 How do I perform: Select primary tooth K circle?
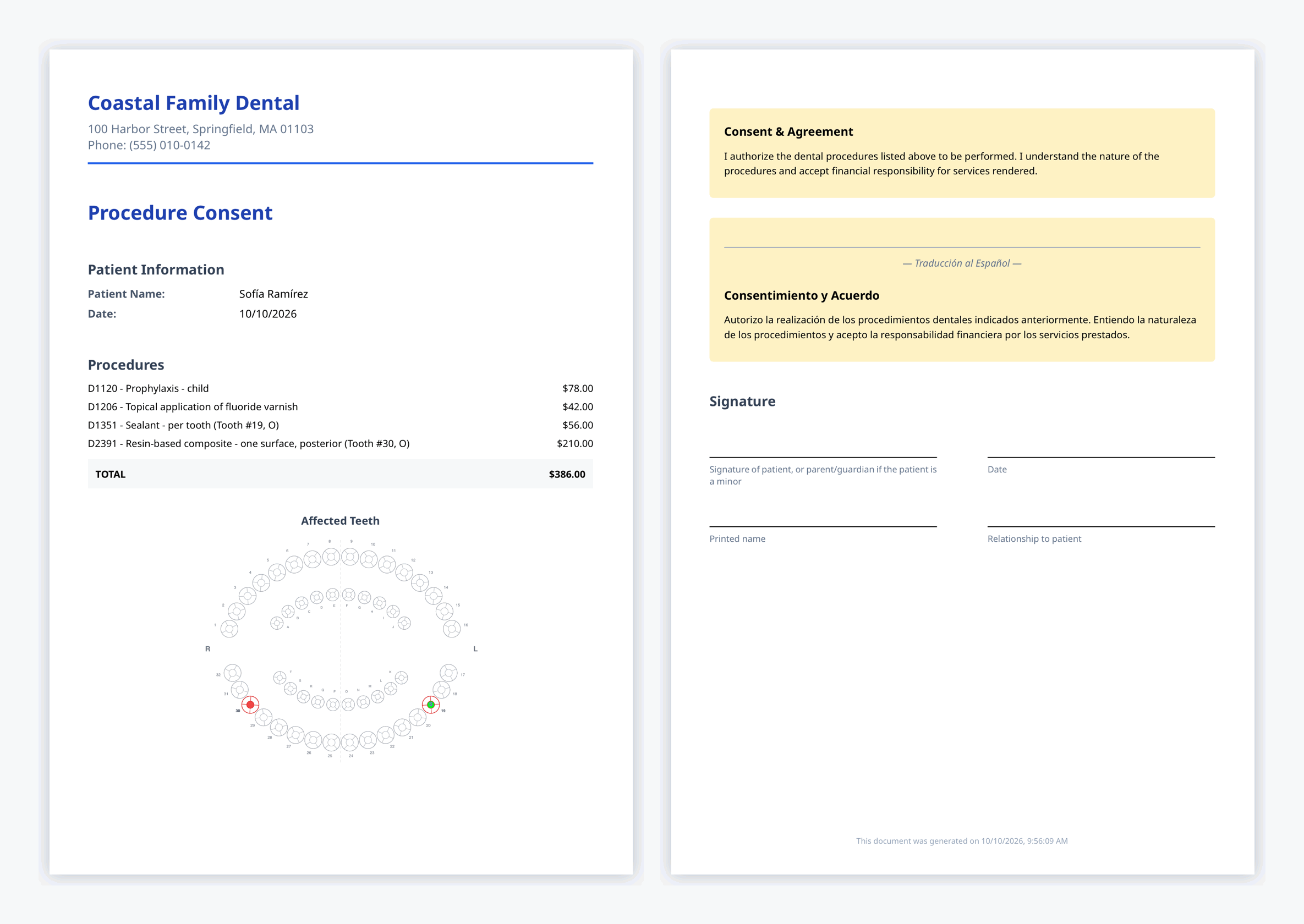point(401,678)
